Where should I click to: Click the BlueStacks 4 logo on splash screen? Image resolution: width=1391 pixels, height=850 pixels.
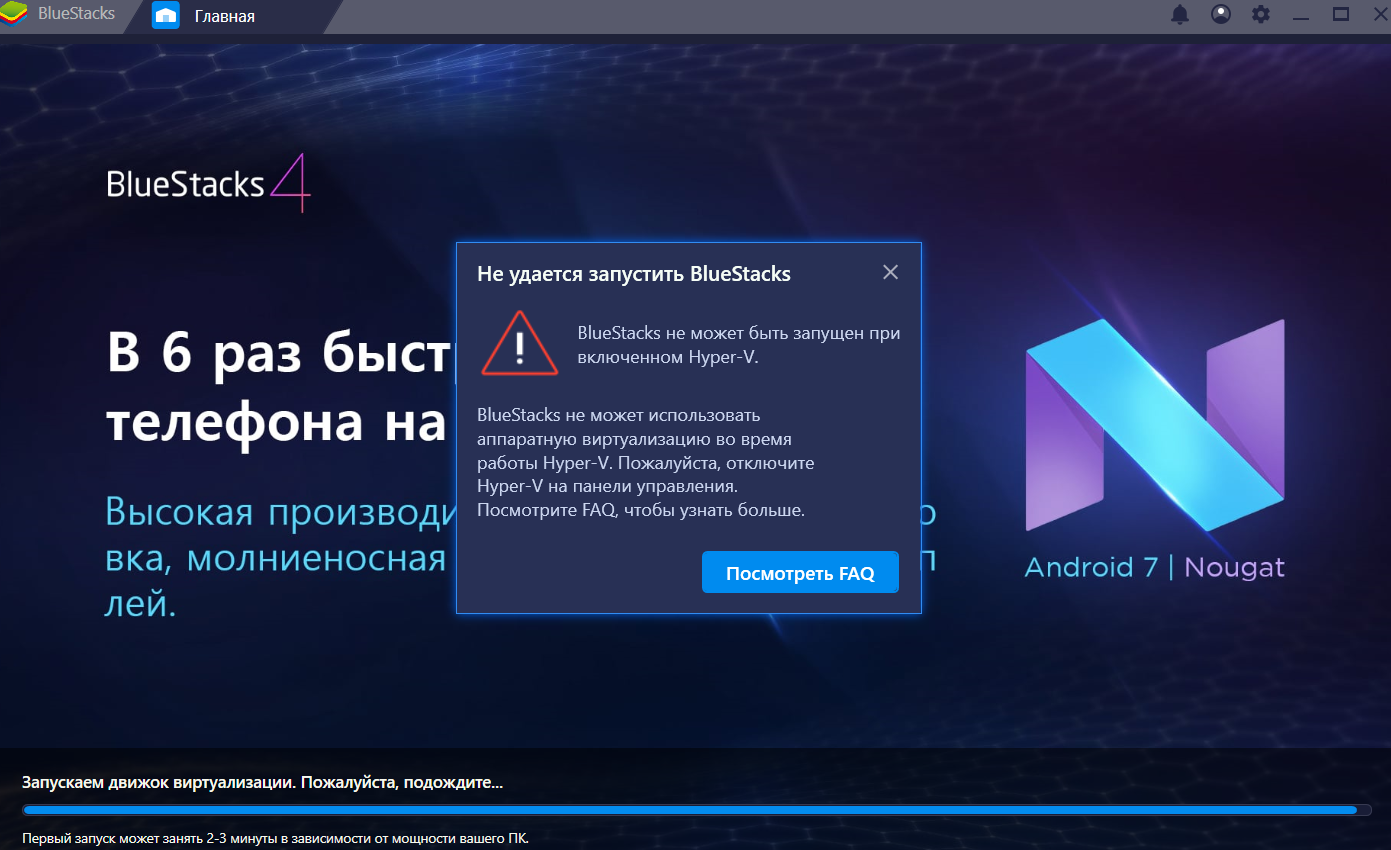tap(209, 184)
